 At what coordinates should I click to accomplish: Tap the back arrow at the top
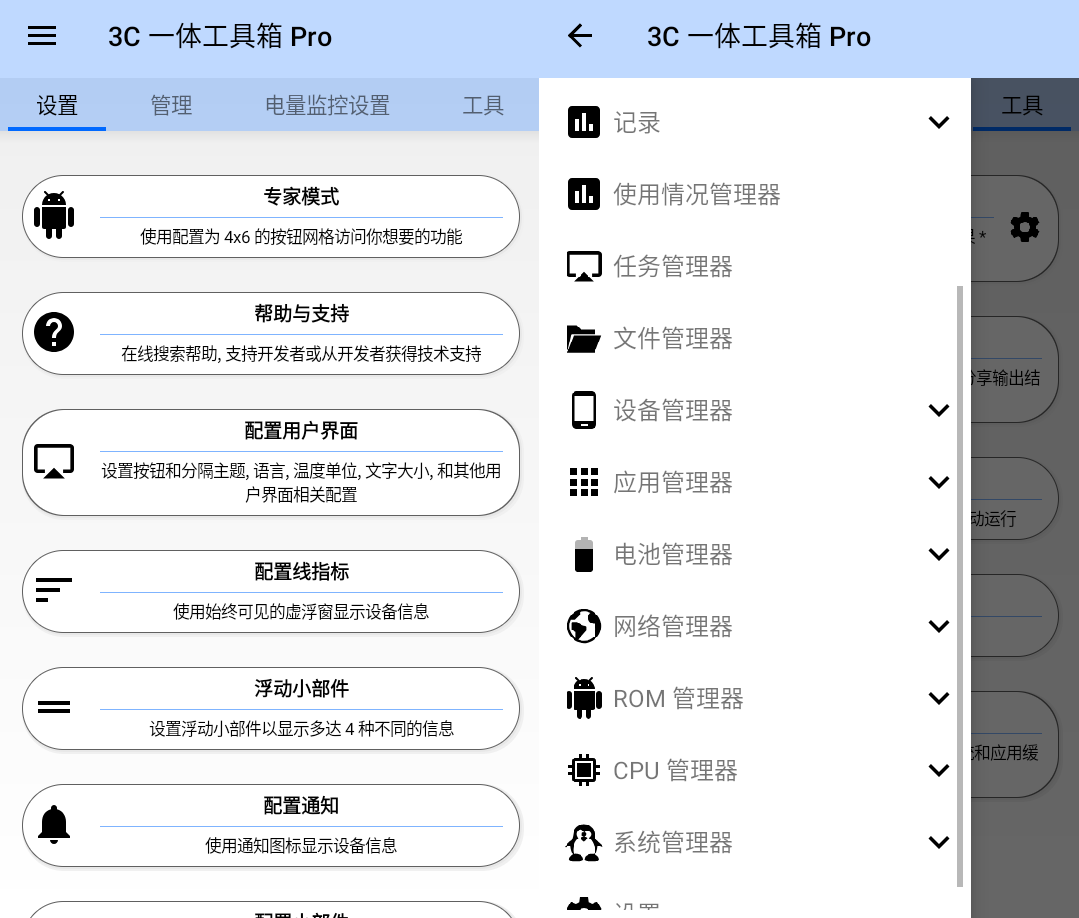(579, 36)
